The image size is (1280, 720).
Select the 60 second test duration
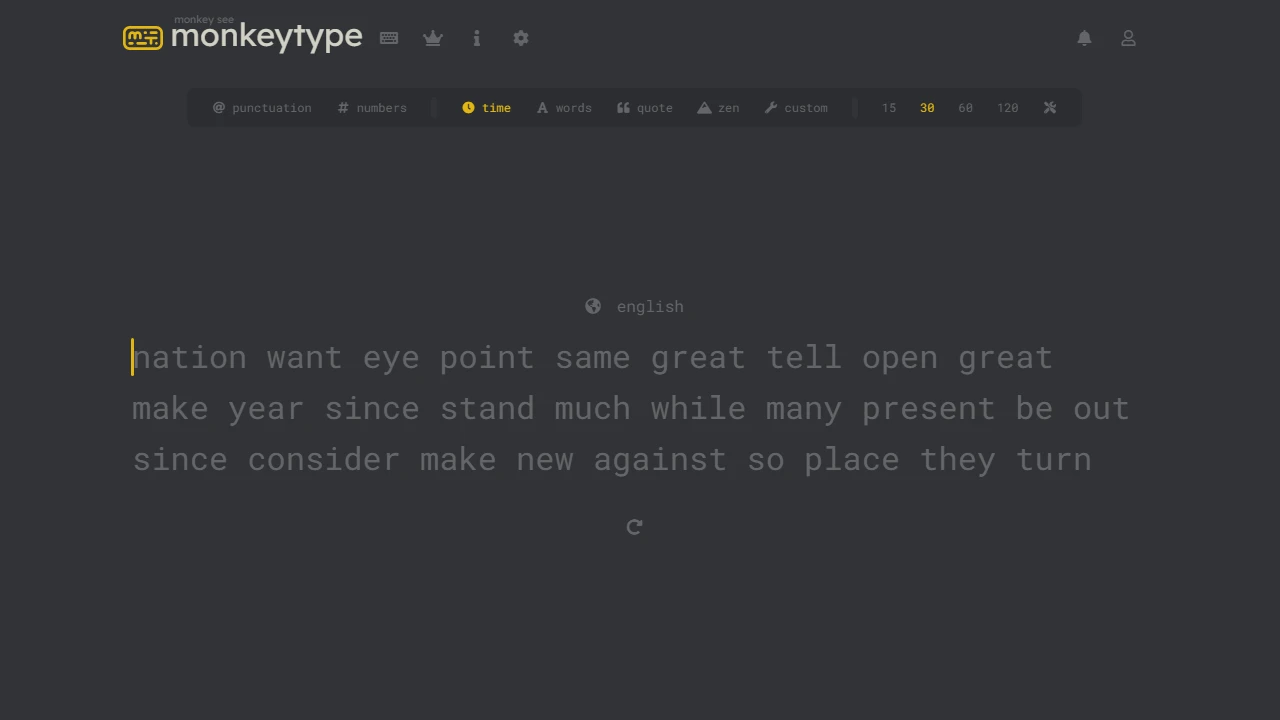(965, 108)
